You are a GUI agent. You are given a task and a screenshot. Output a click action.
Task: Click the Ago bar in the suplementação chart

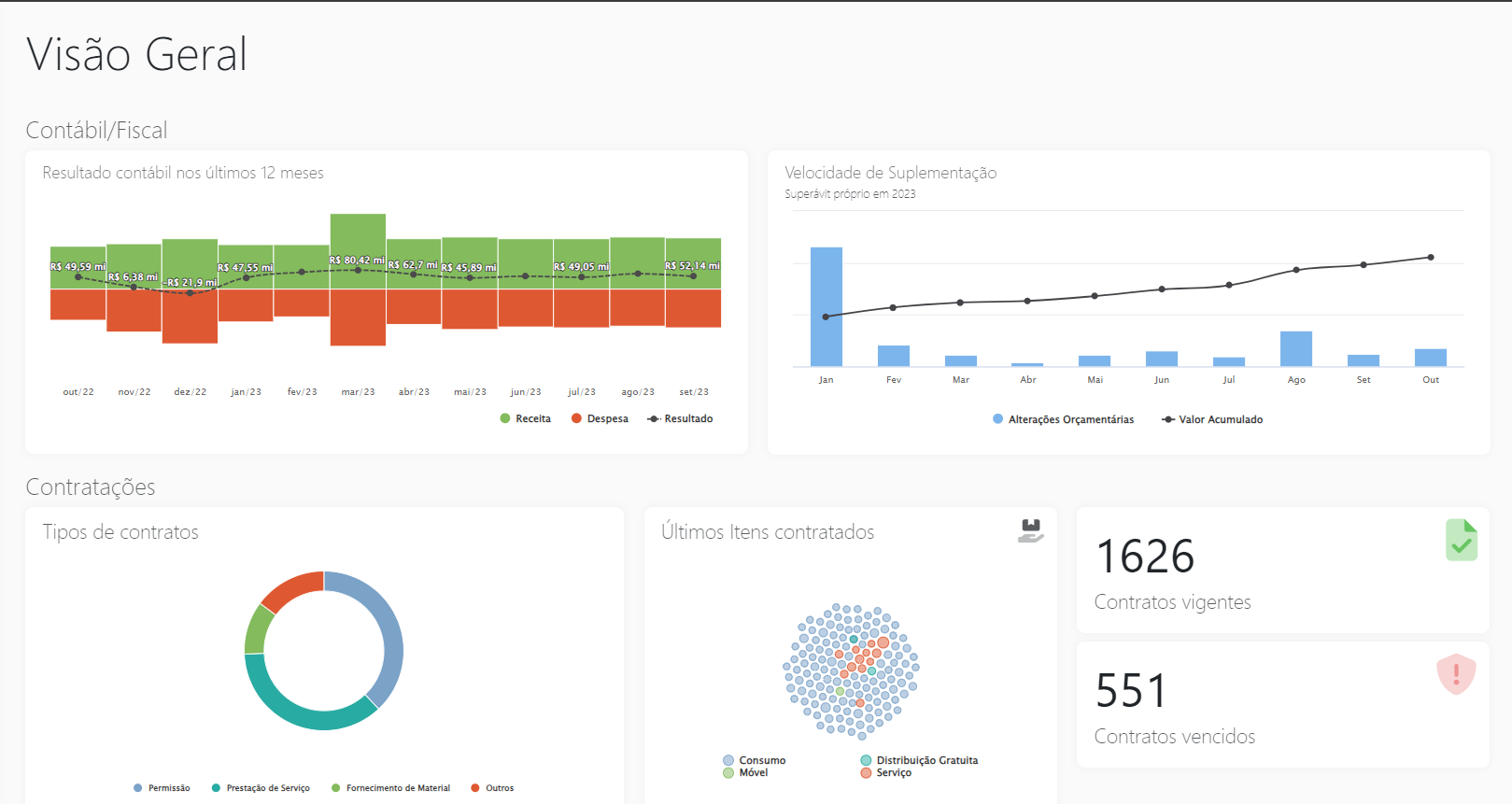(x=1295, y=348)
